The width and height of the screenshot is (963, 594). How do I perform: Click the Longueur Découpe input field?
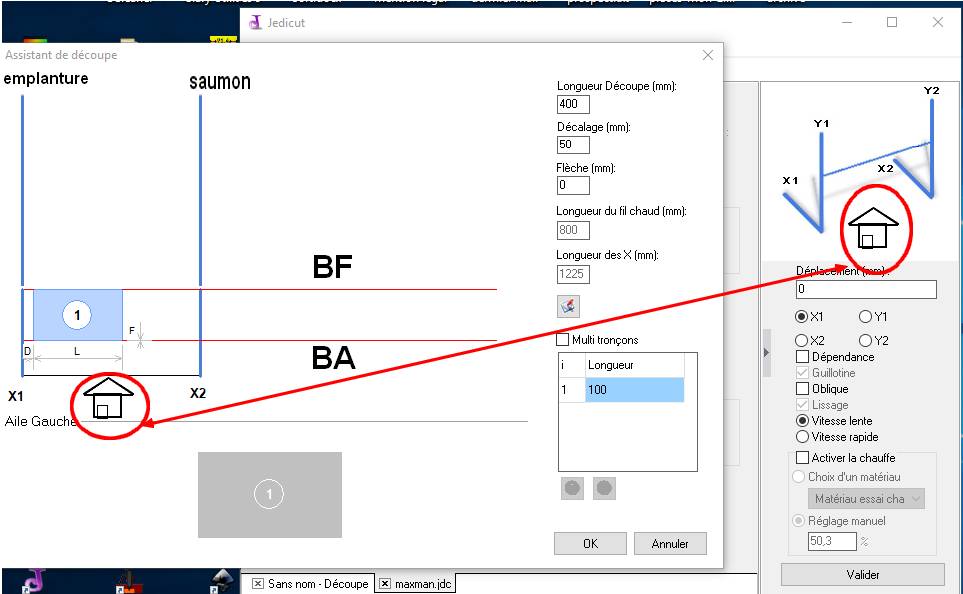point(573,104)
